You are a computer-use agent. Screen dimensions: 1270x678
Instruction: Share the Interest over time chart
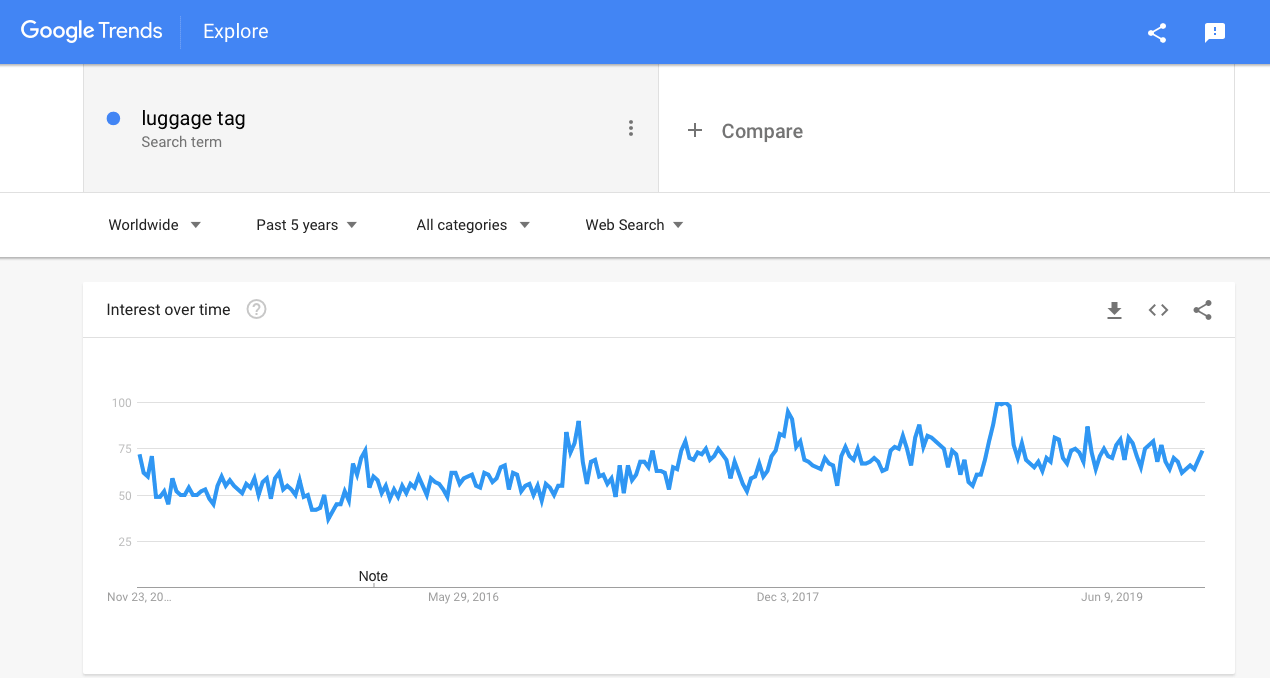point(1202,310)
